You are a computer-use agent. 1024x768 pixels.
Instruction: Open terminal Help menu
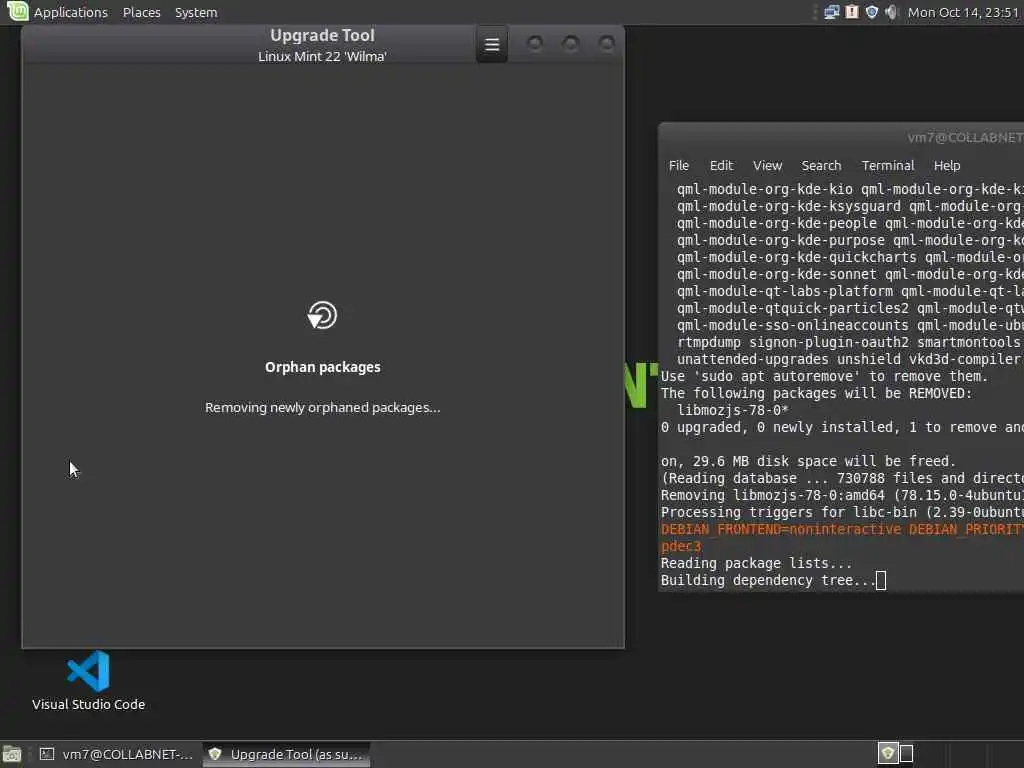947,165
